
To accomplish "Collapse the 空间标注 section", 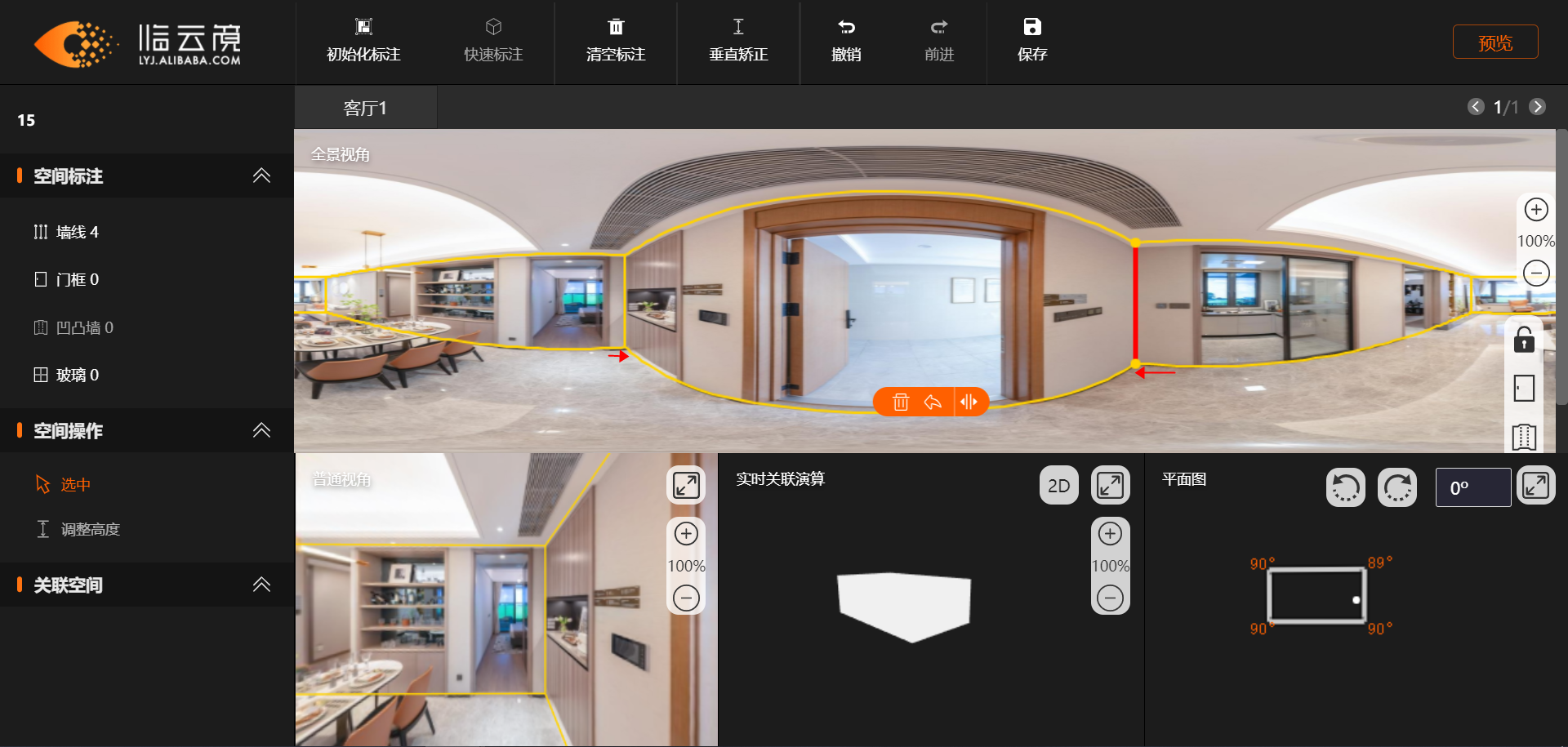I will pos(261,176).
